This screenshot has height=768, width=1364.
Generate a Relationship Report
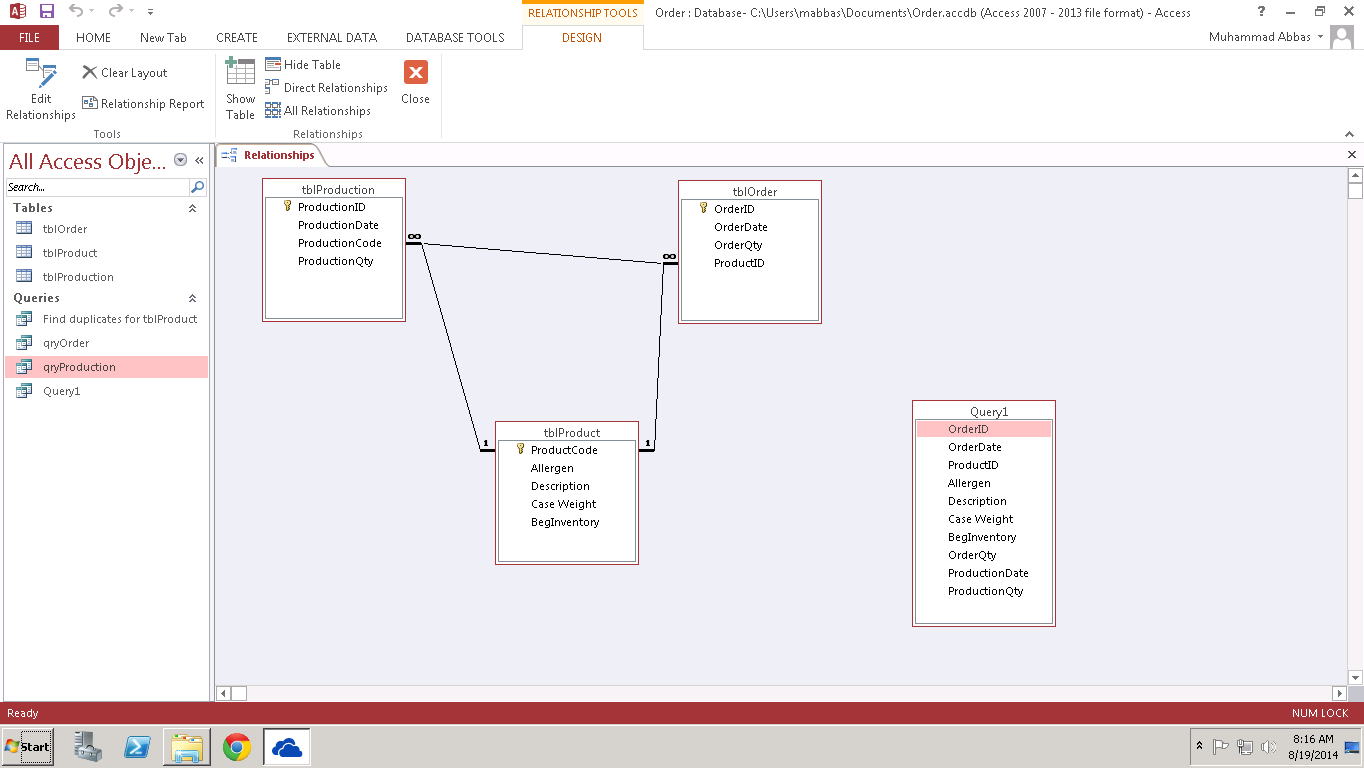click(x=143, y=104)
